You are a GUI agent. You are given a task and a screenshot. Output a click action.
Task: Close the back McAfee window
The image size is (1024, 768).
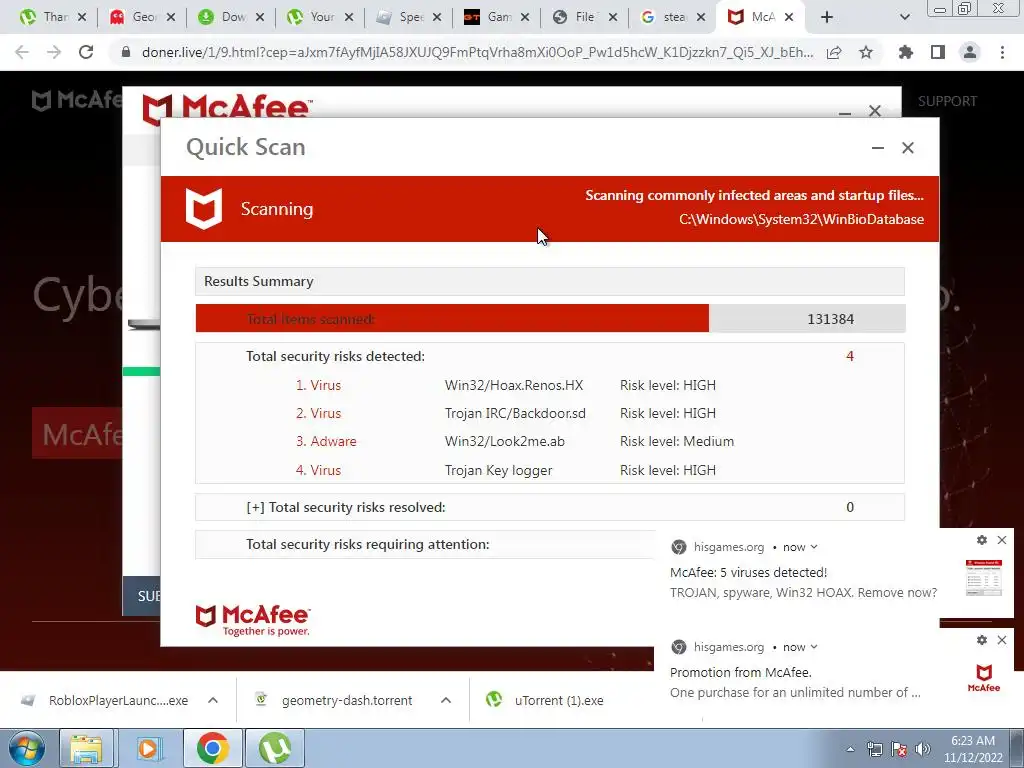click(875, 110)
